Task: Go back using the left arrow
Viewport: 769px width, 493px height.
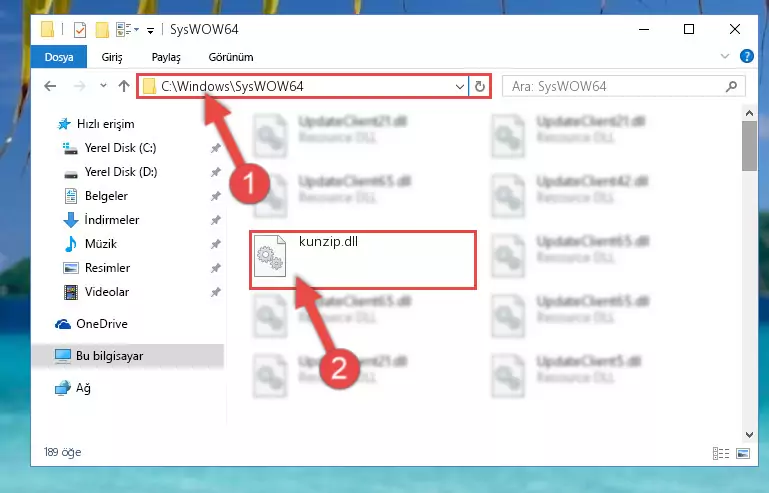Action: pos(50,86)
